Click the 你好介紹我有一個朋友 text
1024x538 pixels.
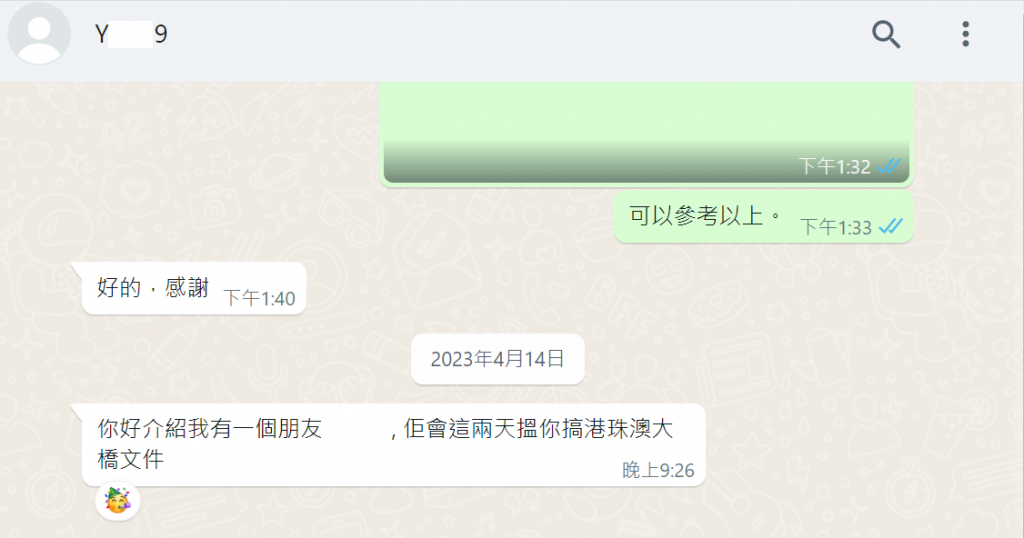click(210, 429)
